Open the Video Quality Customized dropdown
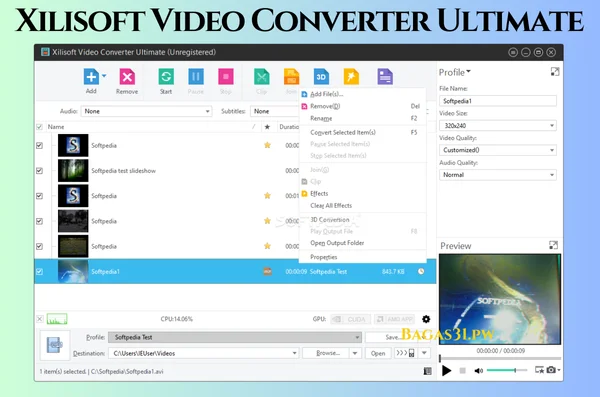 point(497,150)
